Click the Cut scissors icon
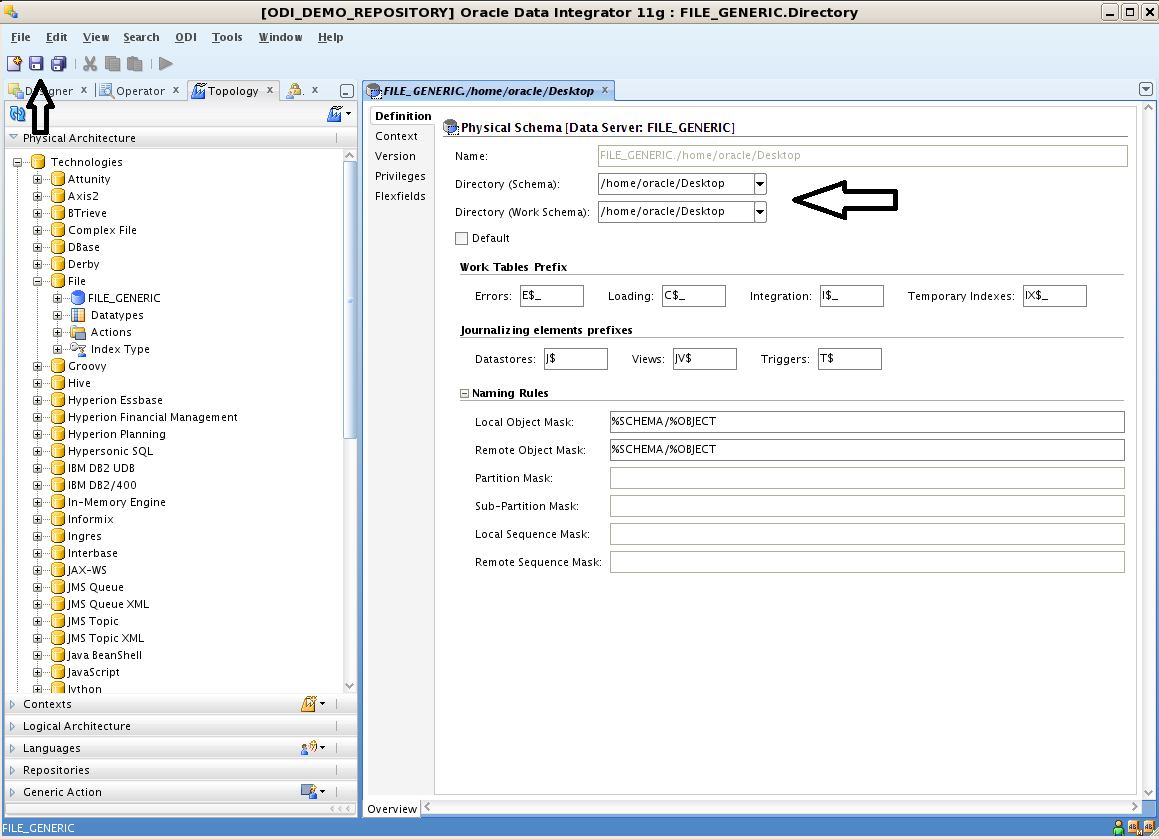Image resolution: width=1159 pixels, height=839 pixels. click(90, 64)
